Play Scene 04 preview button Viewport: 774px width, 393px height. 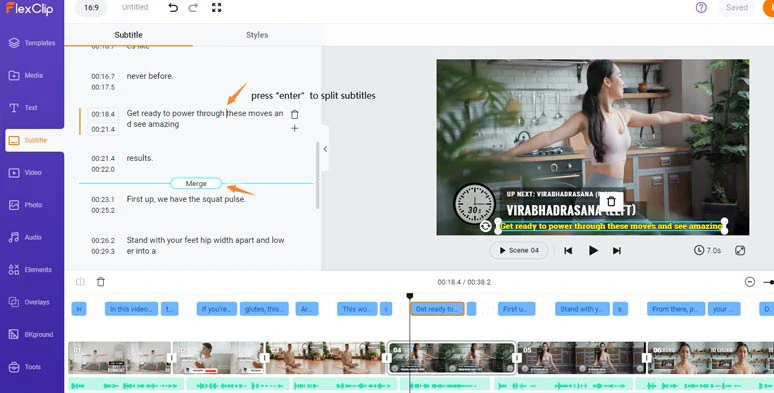(519, 250)
